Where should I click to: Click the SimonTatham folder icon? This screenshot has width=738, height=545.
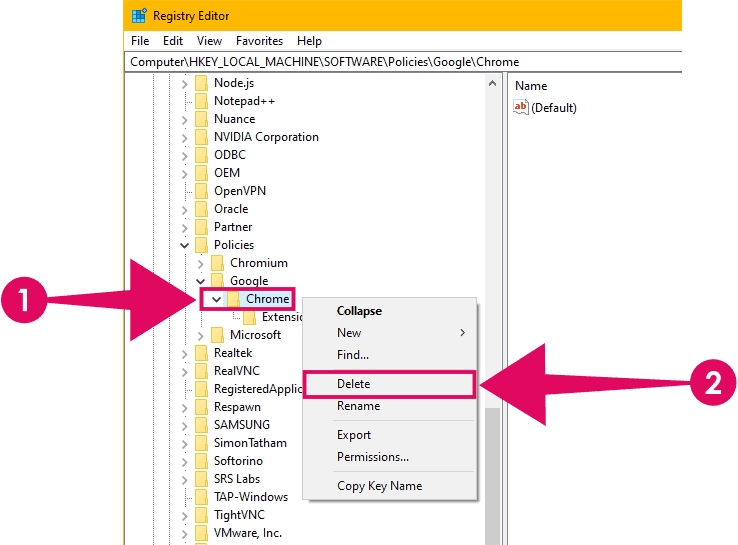tap(201, 443)
